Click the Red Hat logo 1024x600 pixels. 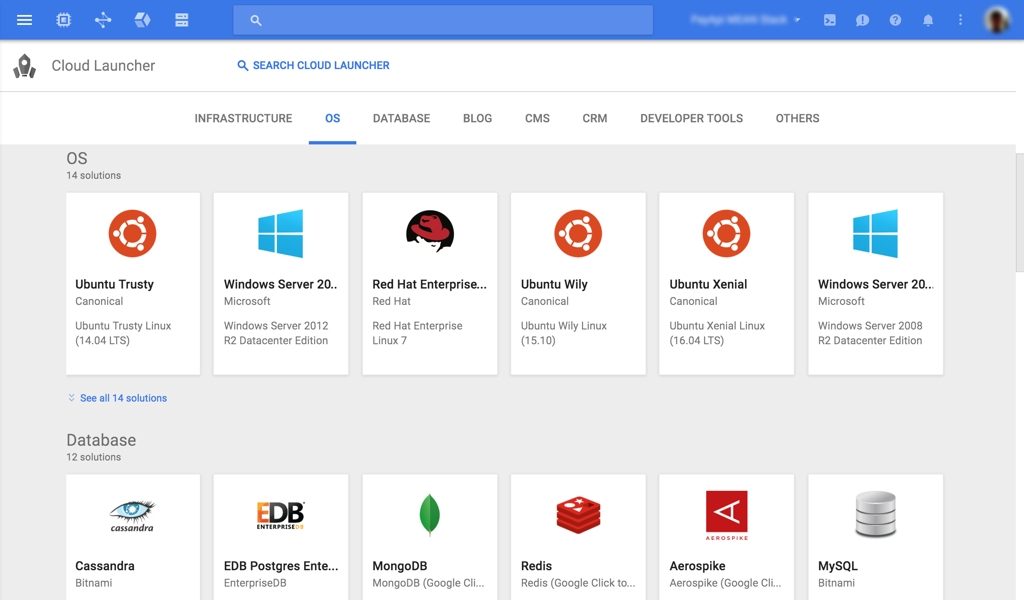(x=430, y=231)
